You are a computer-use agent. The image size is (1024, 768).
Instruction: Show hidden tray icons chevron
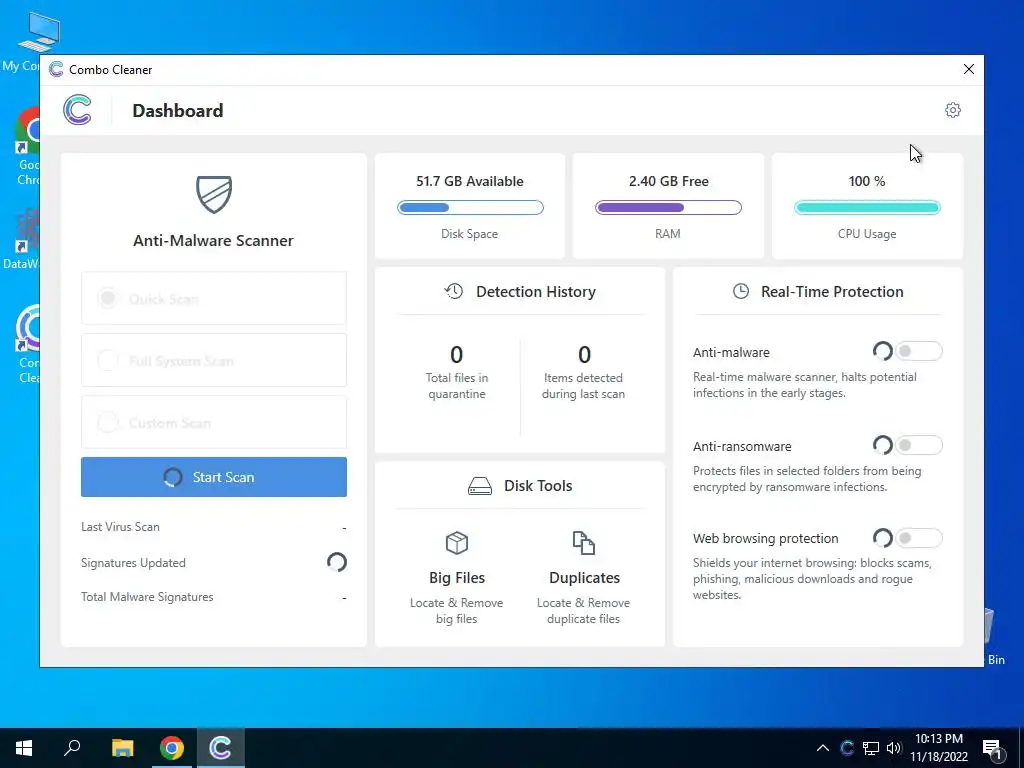pyautogui.click(x=823, y=748)
